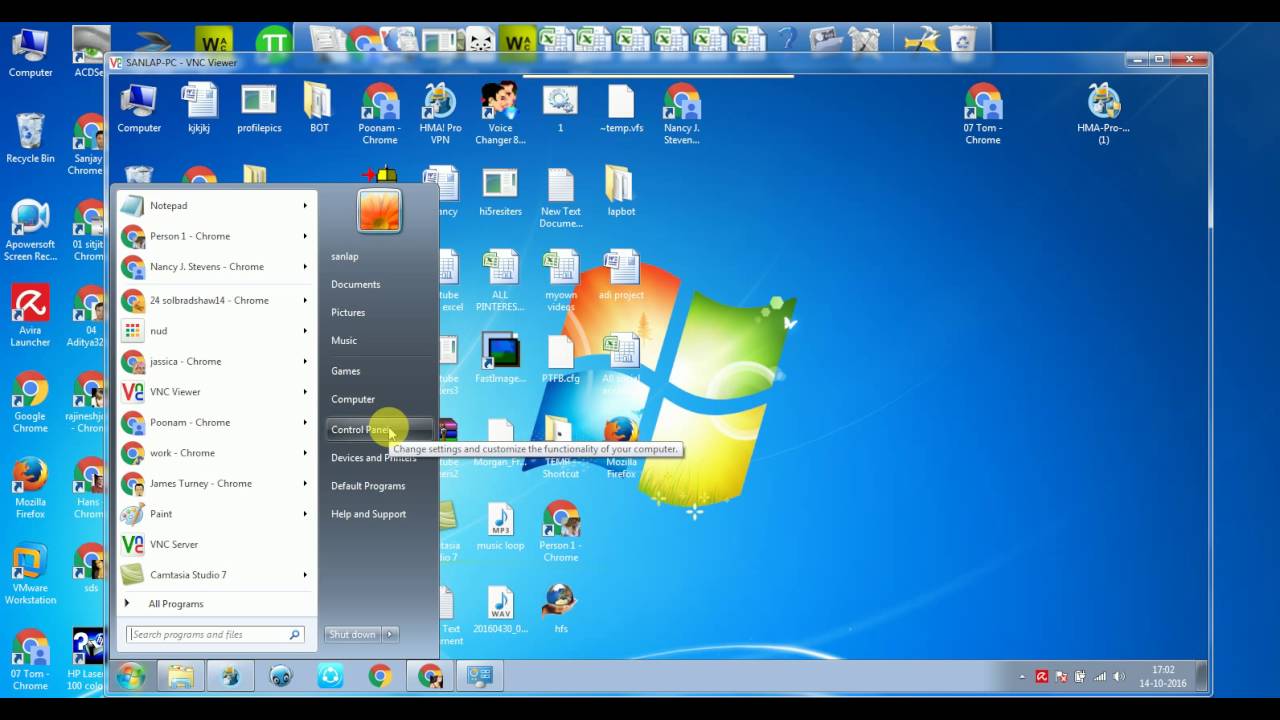Select Recycle Bin on host desktop
Image resolution: width=1280 pixels, height=720 pixels.
pos(30,139)
